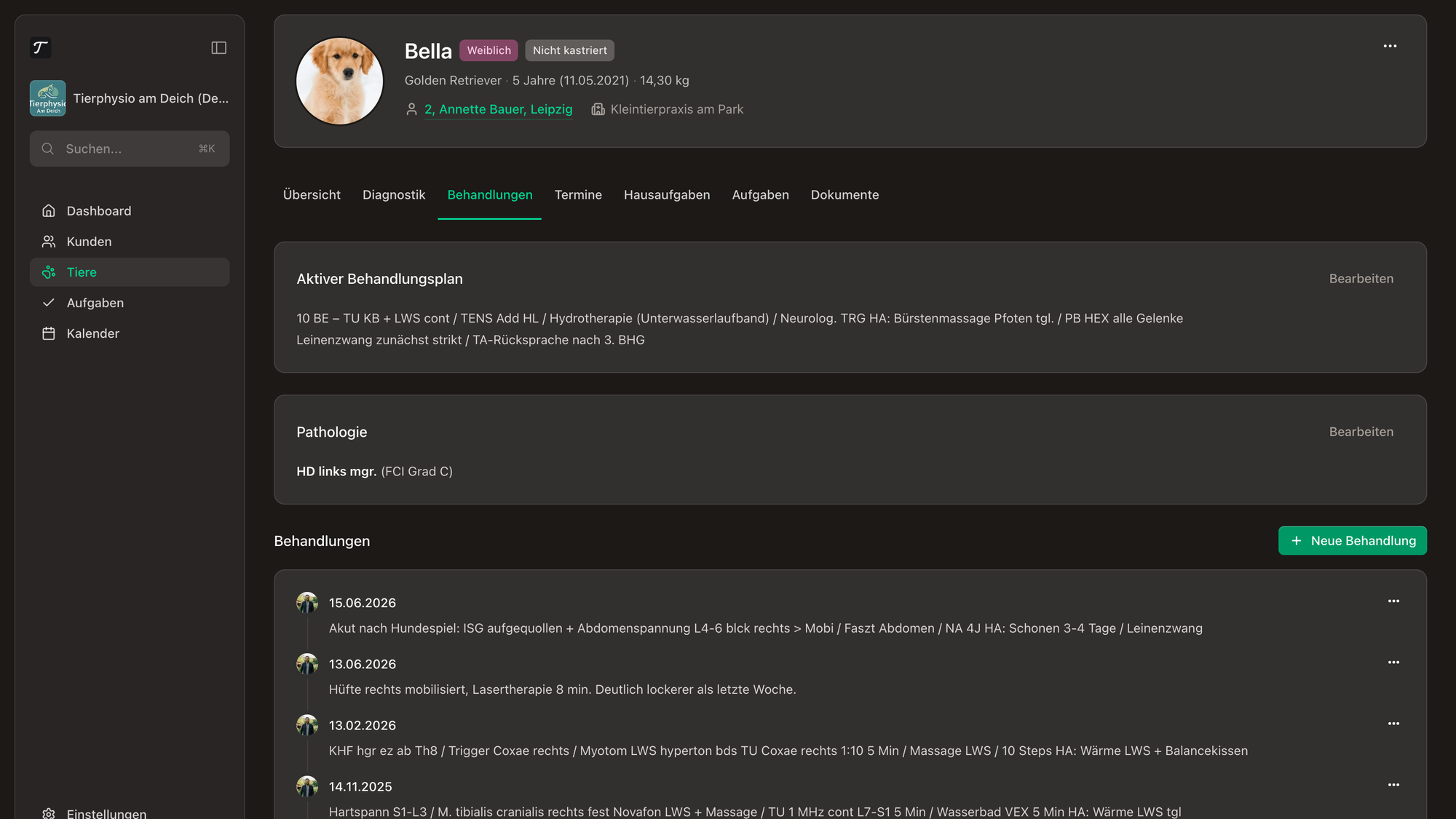Image resolution: width=1456 pixels, height=819 pixels.
Task: Edit the Aktiver Behandlungsplan section
Action: (1361, 279)
